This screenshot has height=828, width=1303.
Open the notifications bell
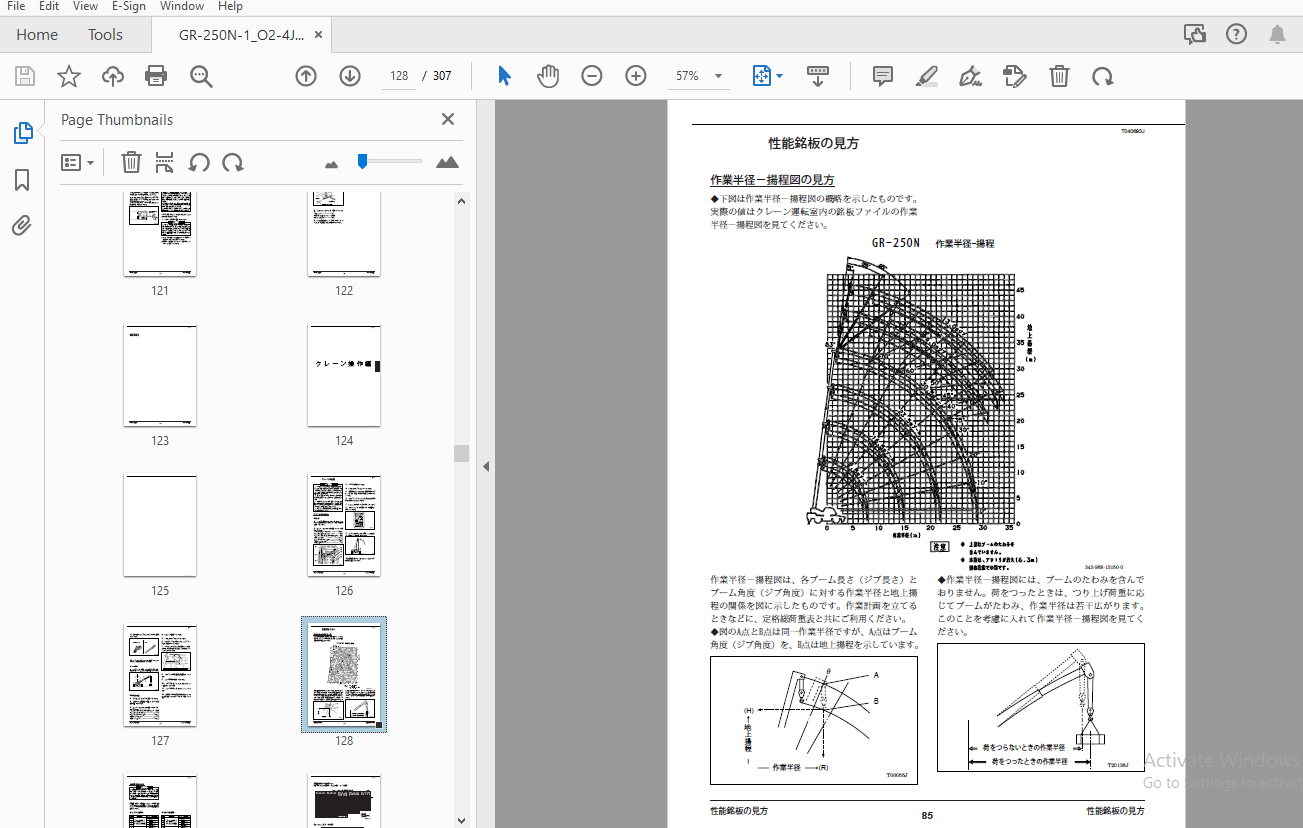1277,34
